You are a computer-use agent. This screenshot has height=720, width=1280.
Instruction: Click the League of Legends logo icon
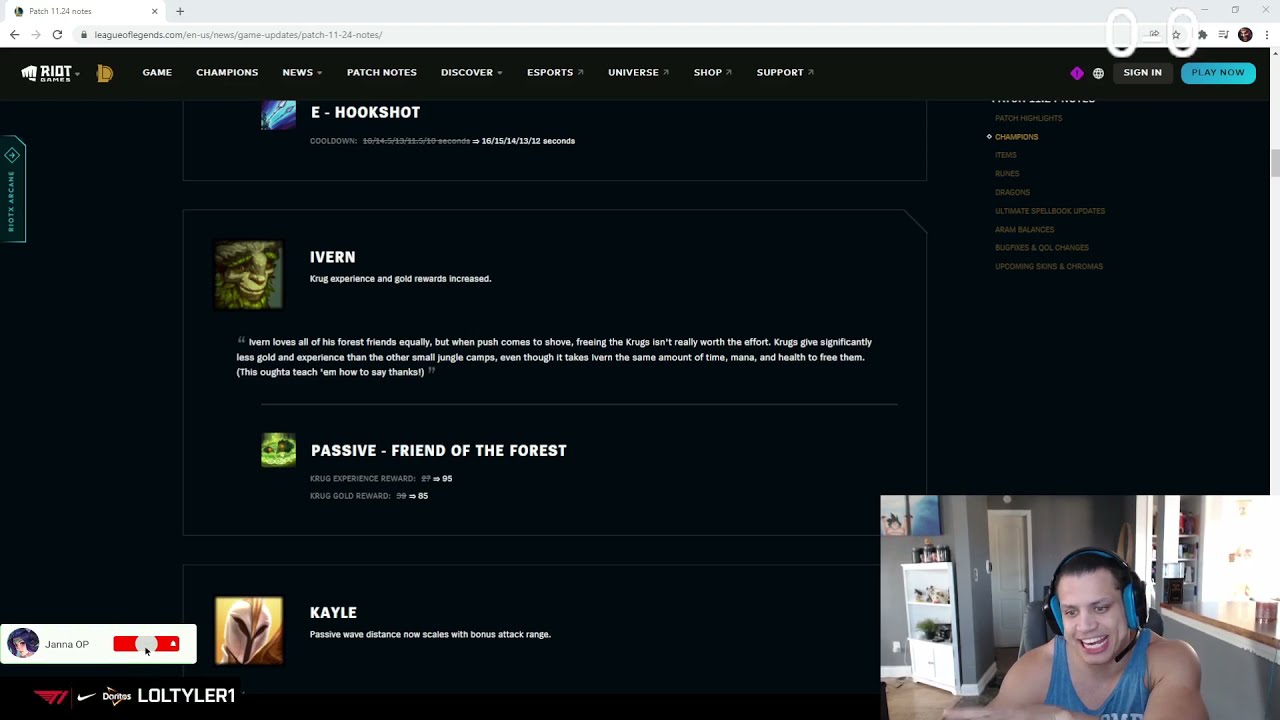105,73
